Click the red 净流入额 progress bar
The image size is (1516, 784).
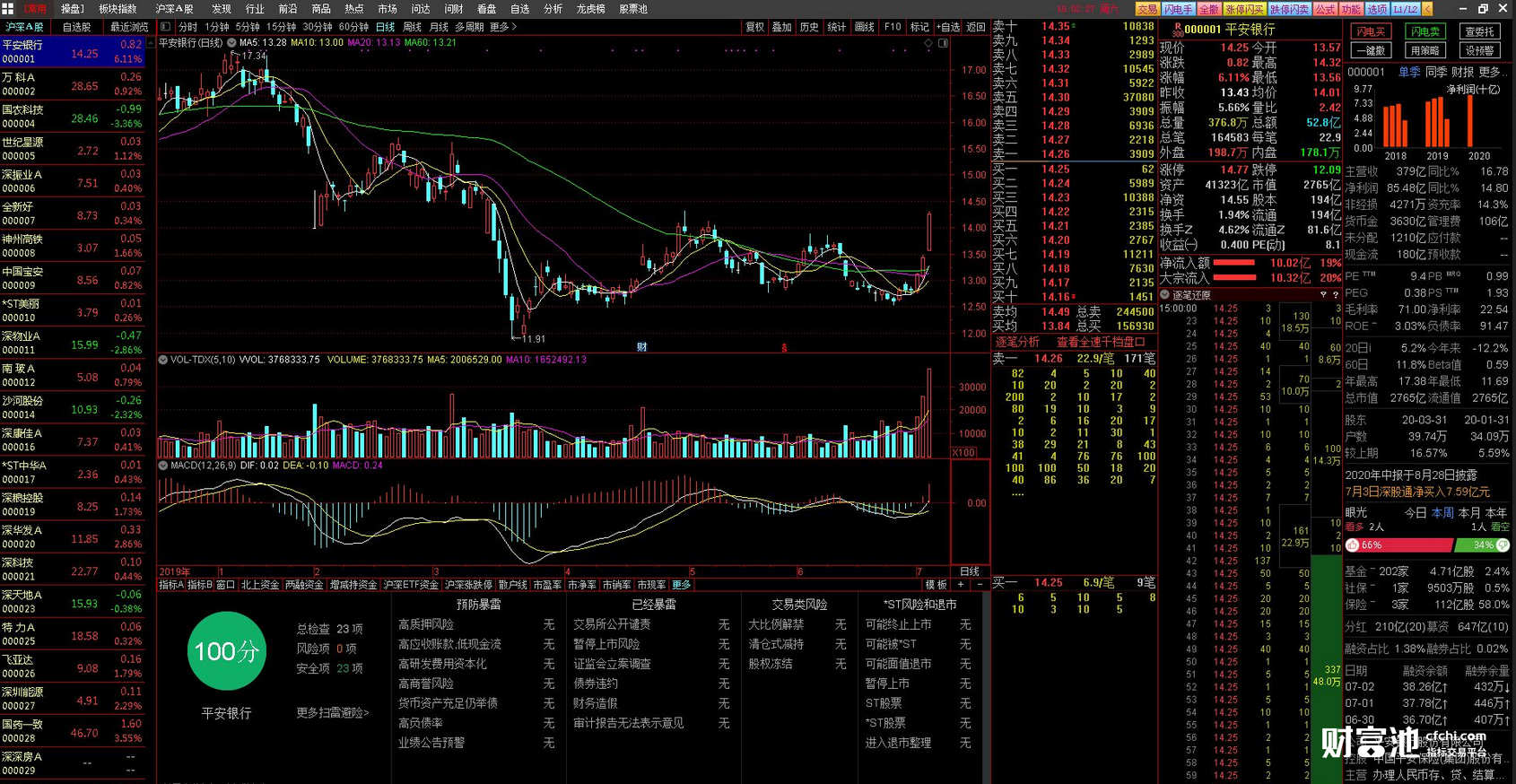1234,263
